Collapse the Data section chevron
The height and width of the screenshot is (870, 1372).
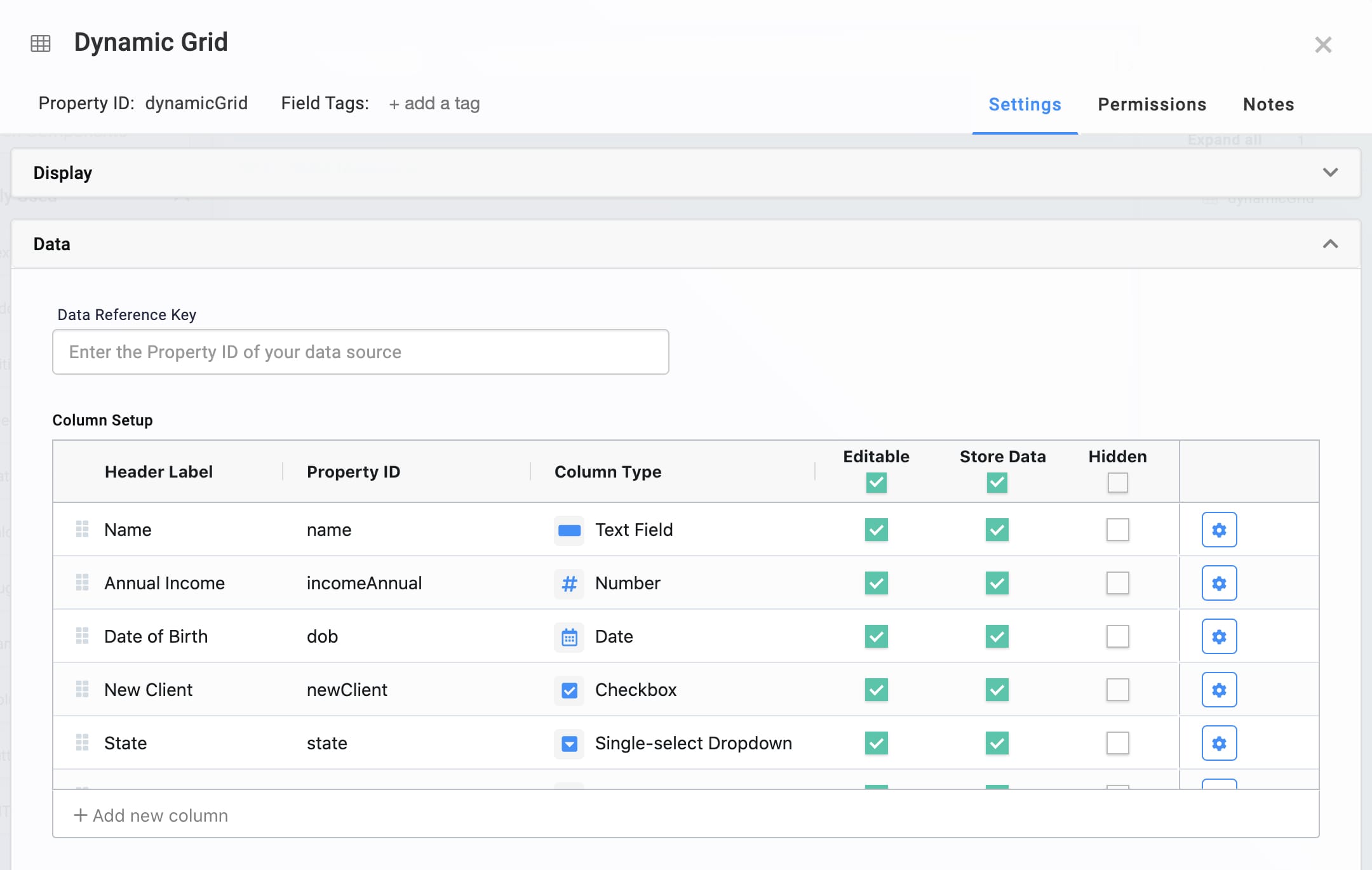[1330, 244]
